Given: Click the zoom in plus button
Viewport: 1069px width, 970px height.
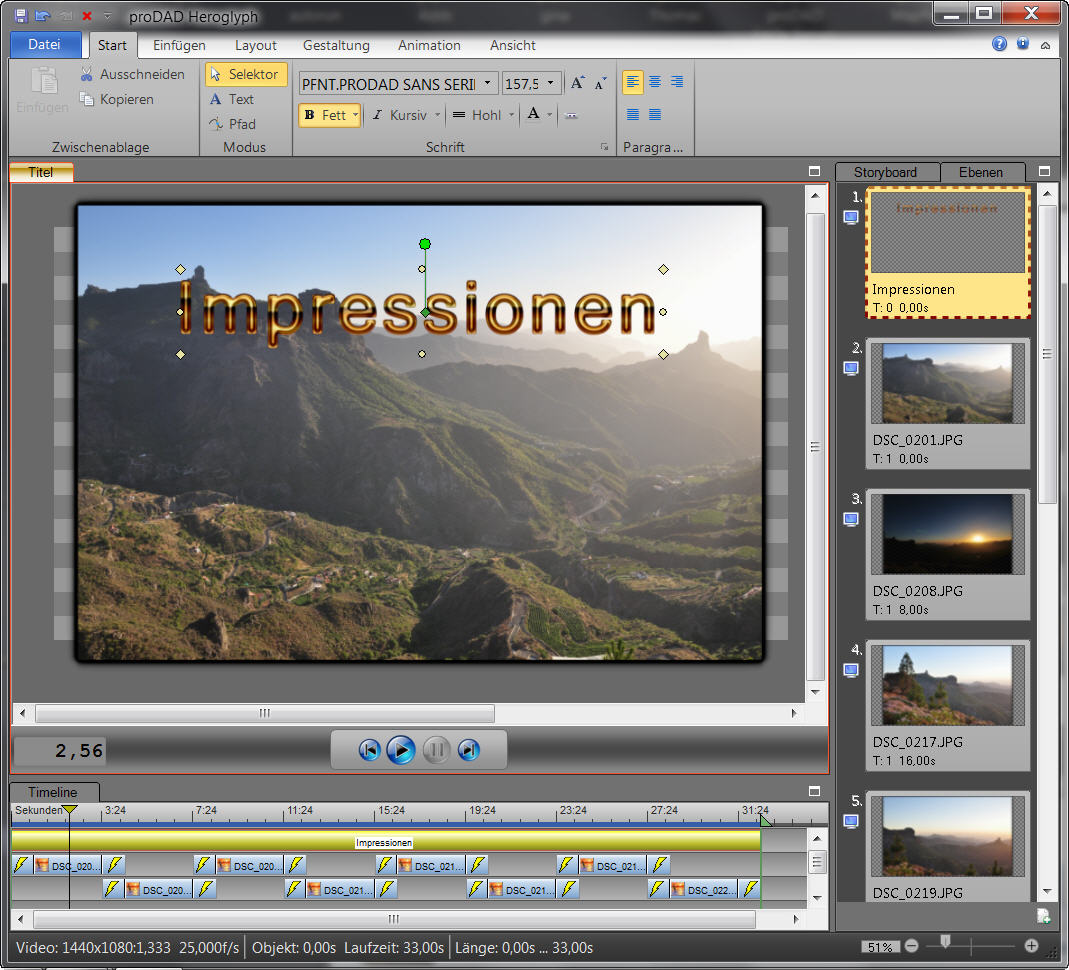Looking at the screenshot, I should point(1032,946).
